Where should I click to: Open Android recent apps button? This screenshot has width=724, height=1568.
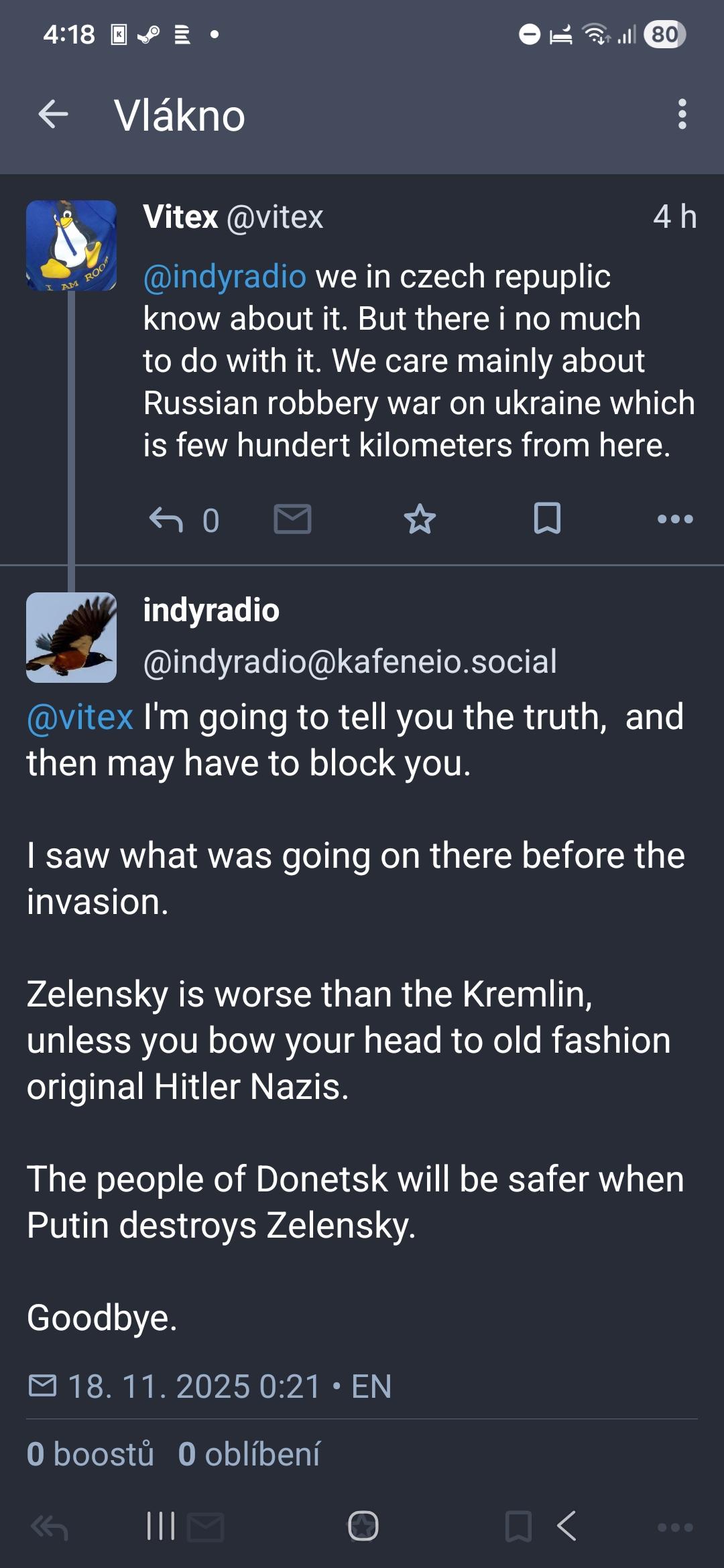(161, 1526)
